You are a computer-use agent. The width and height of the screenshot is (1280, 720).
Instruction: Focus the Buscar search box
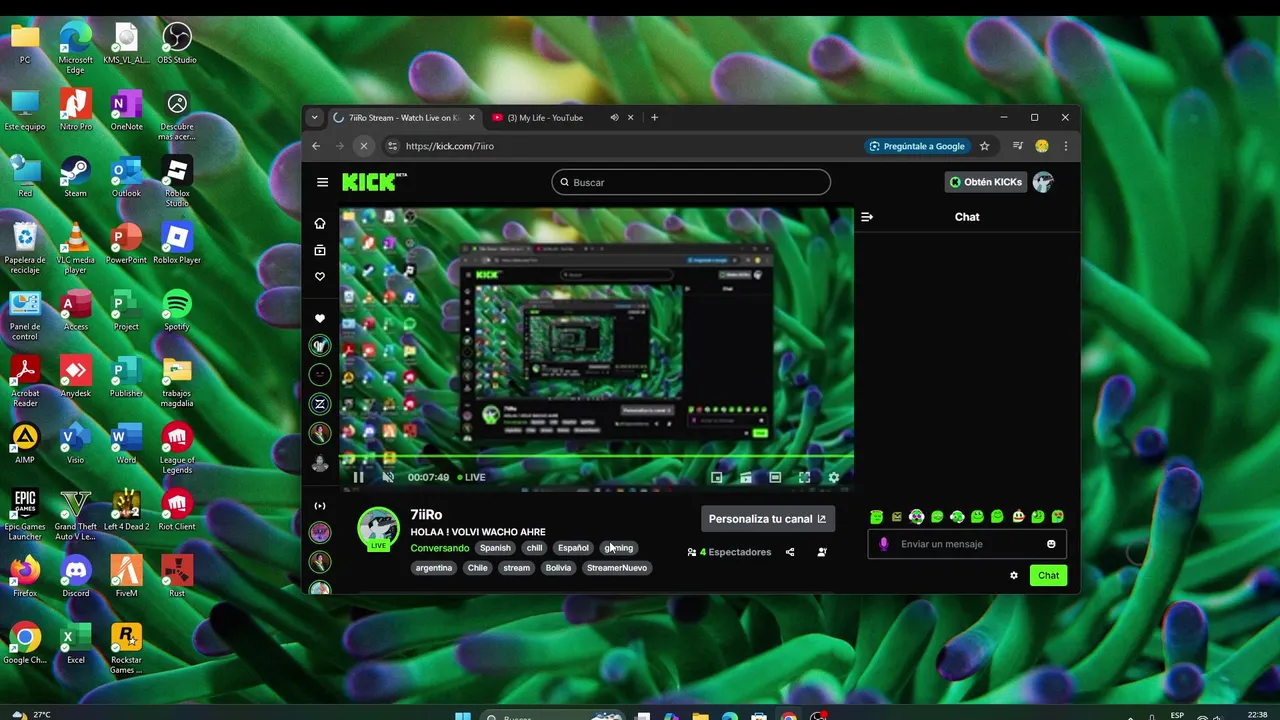[691, 182]
